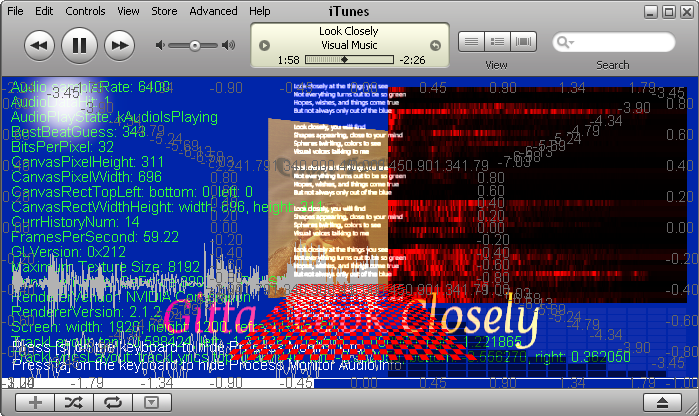The width and height of the screenshot is (699, 416).
Task: Click the 'CanvasPixelHeight: 311' line
Action: [87, 162]
